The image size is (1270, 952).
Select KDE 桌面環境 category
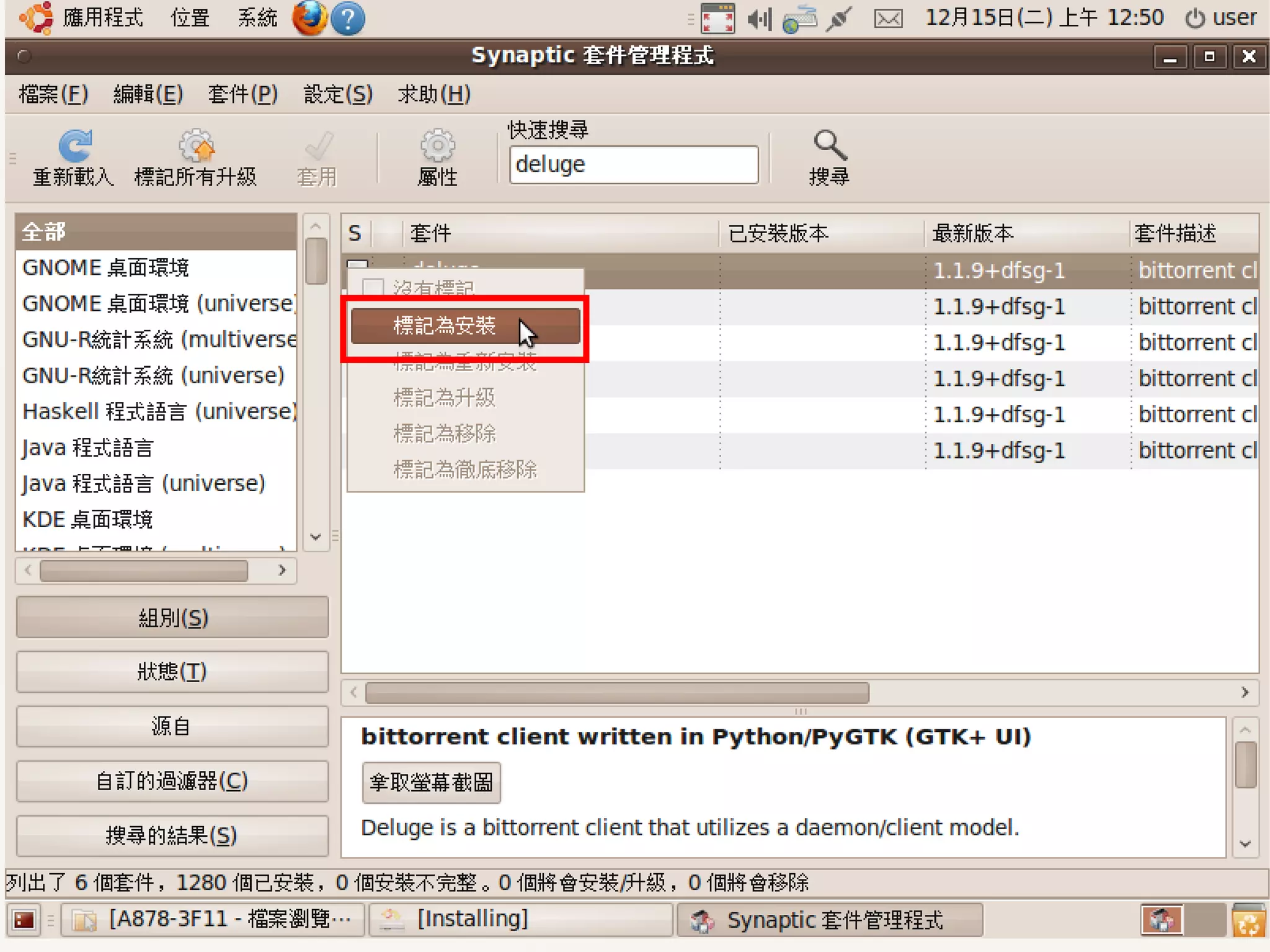156,520
